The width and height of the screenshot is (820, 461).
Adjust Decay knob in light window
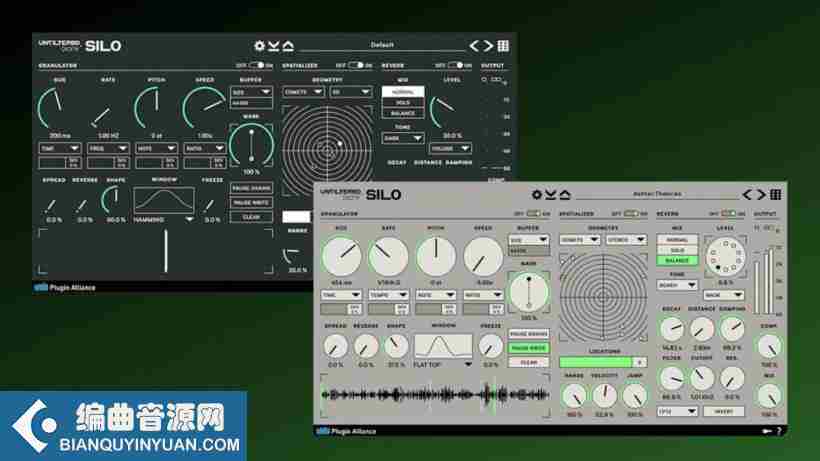pyautogui.click(x=671, y=329)
